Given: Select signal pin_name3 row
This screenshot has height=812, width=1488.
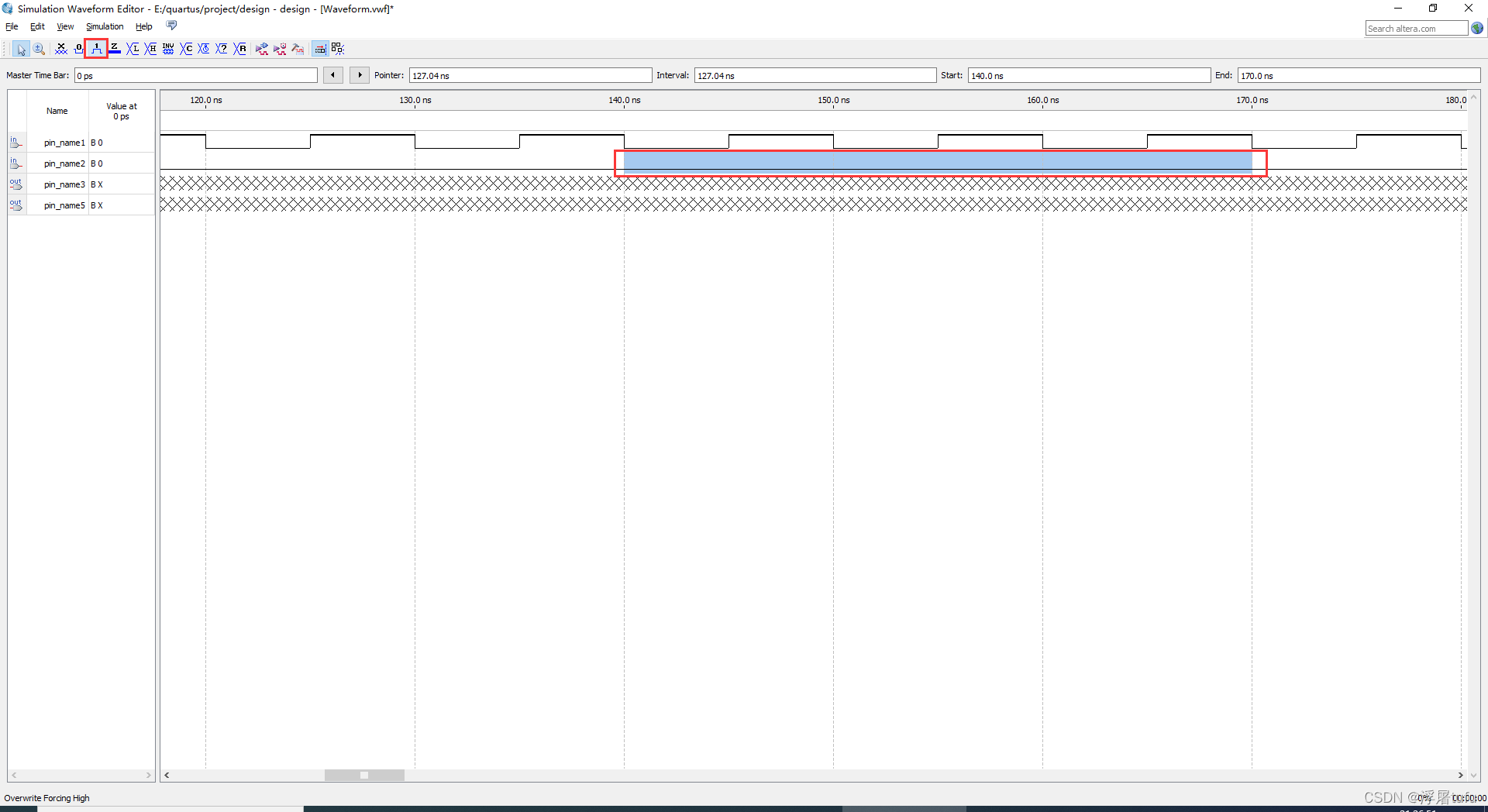Looking at the screenshot, I should coord(81,184).
